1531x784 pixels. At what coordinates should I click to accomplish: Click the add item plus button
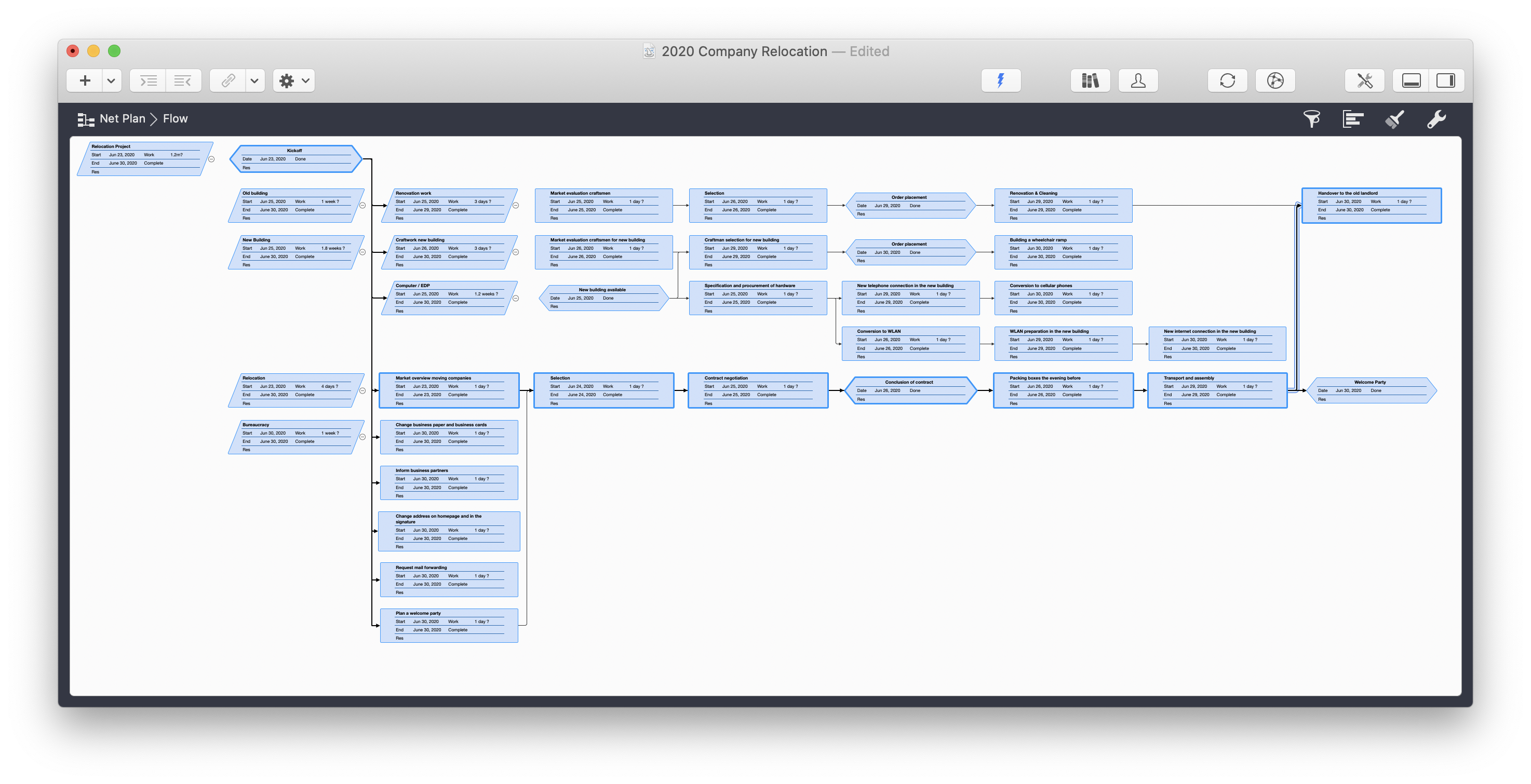[85, 81]
